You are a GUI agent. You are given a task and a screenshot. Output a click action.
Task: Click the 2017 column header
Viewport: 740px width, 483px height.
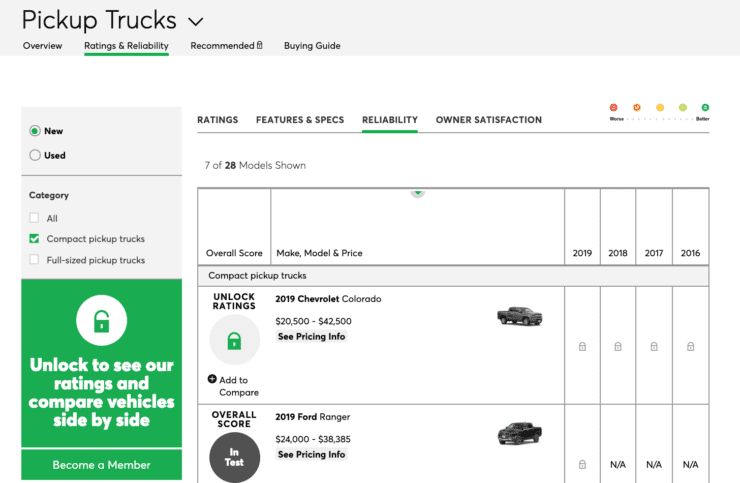click(654, 253)
